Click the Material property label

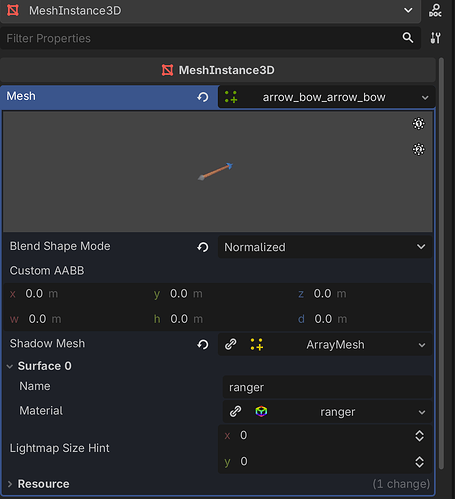tap(41, 411)
